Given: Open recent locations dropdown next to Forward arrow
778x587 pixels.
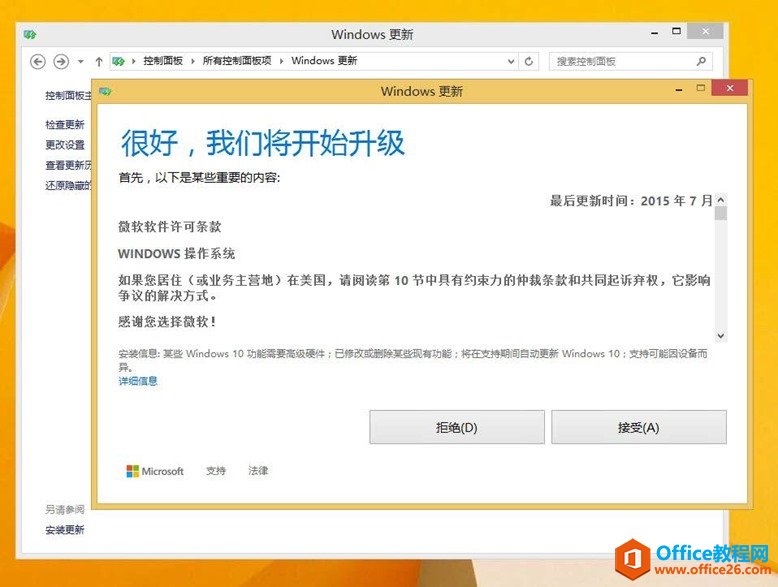Looking at the screenshot, I should [80, 62].
